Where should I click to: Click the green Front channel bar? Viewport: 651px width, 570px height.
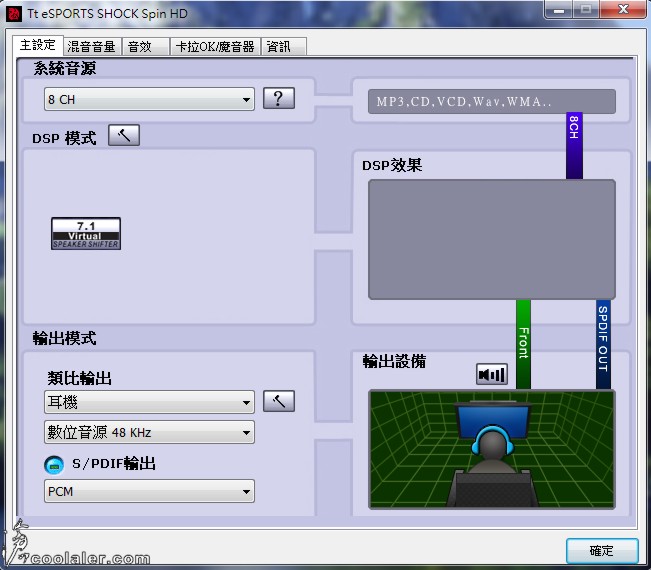click(x=524, y=344)
